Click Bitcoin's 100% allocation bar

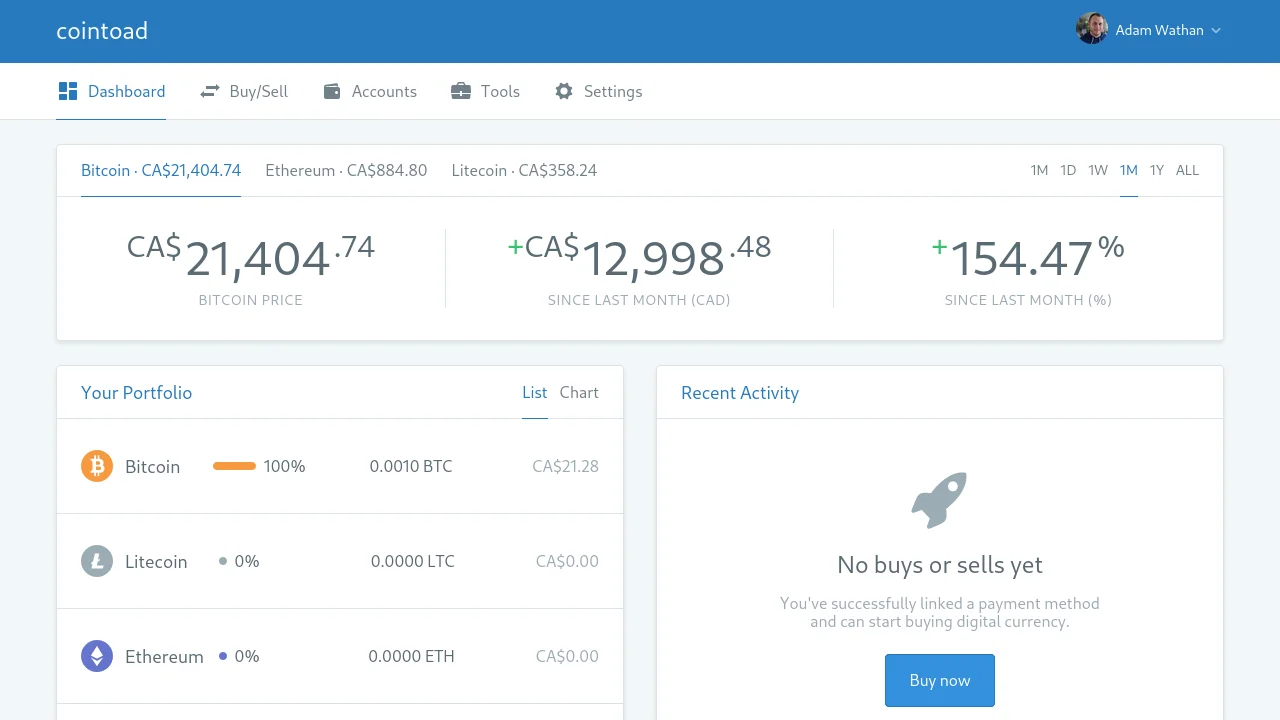234,466
